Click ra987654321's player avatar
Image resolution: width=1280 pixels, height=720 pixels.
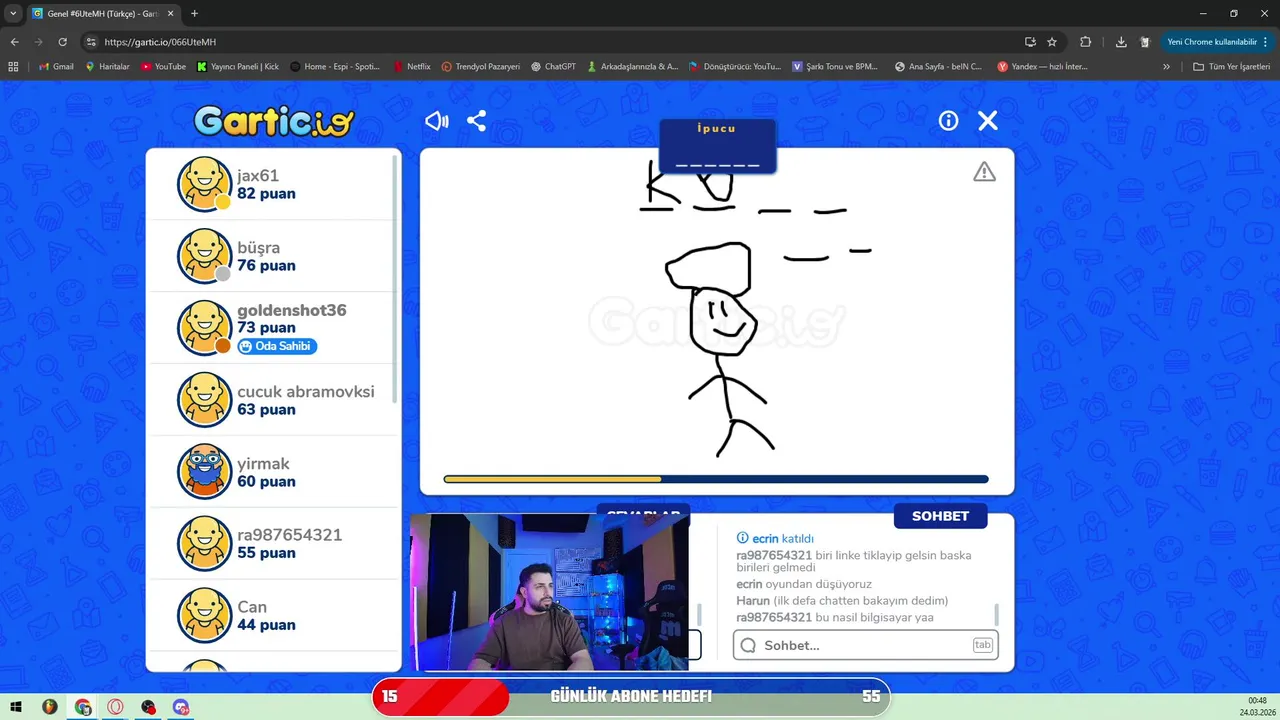pyautogui.click(x=205, y=544)
